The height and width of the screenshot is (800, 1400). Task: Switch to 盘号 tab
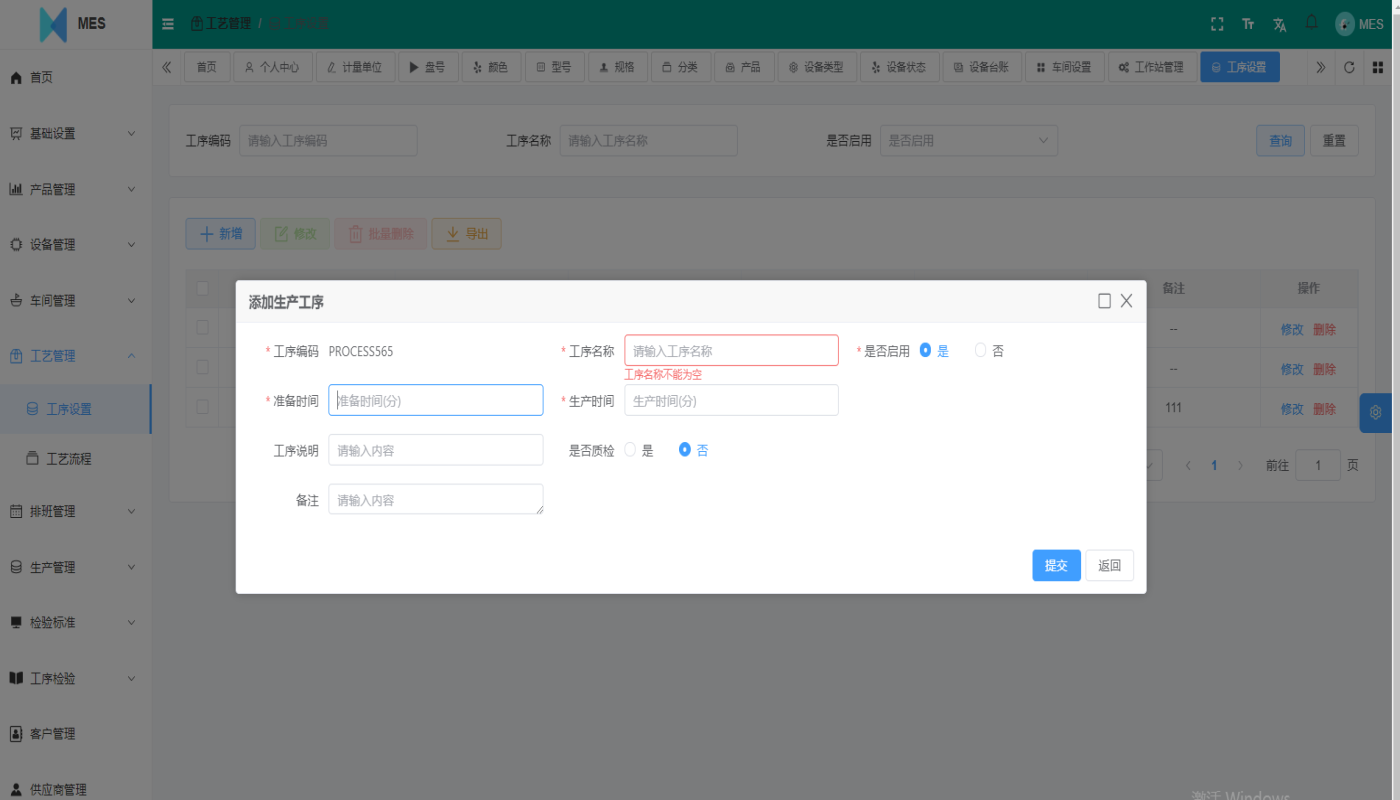coord(428,67)
